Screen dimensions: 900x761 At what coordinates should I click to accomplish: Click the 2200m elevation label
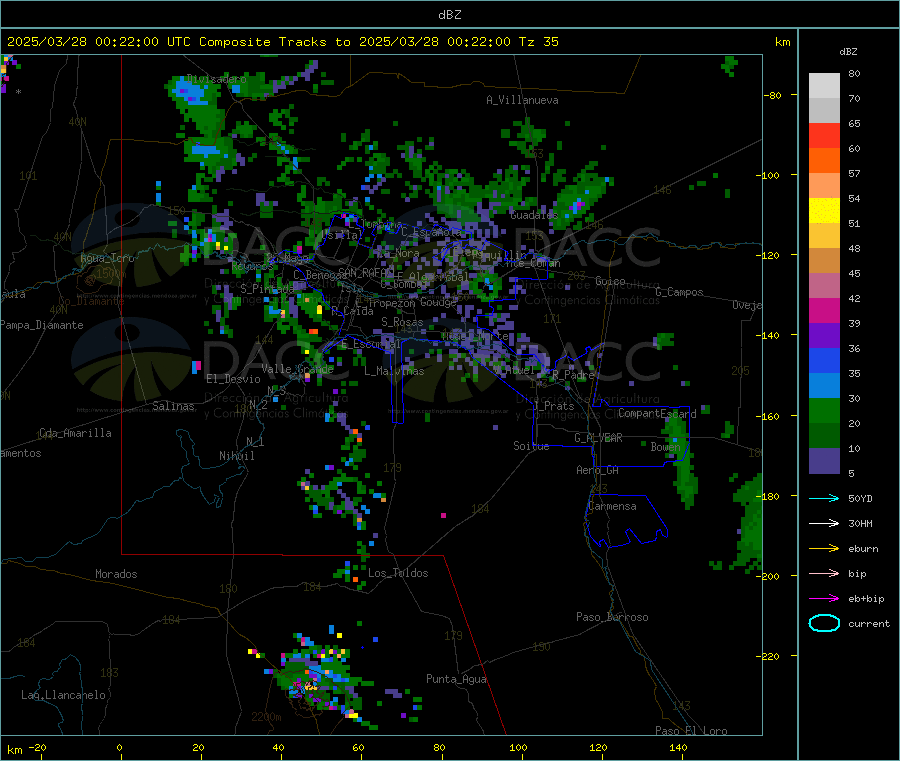[266, 717]
